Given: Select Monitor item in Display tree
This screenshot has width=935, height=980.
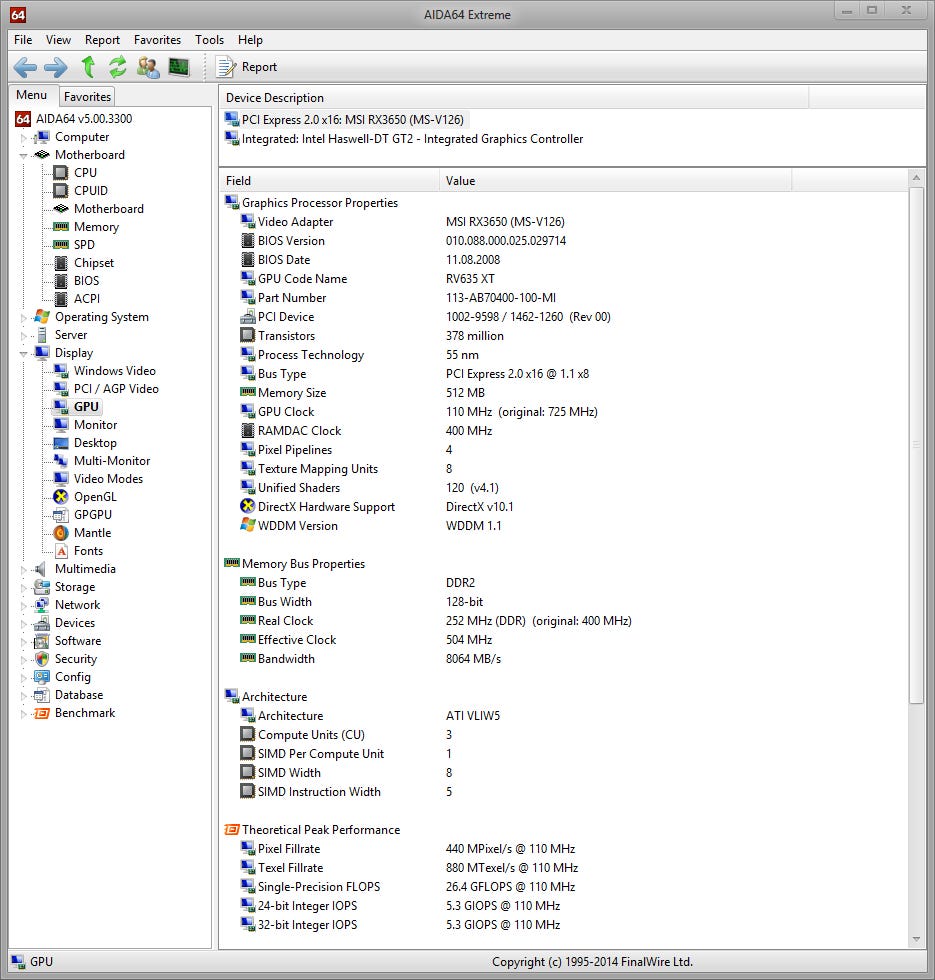Looking at the screenshot, I should pos(96,425).
